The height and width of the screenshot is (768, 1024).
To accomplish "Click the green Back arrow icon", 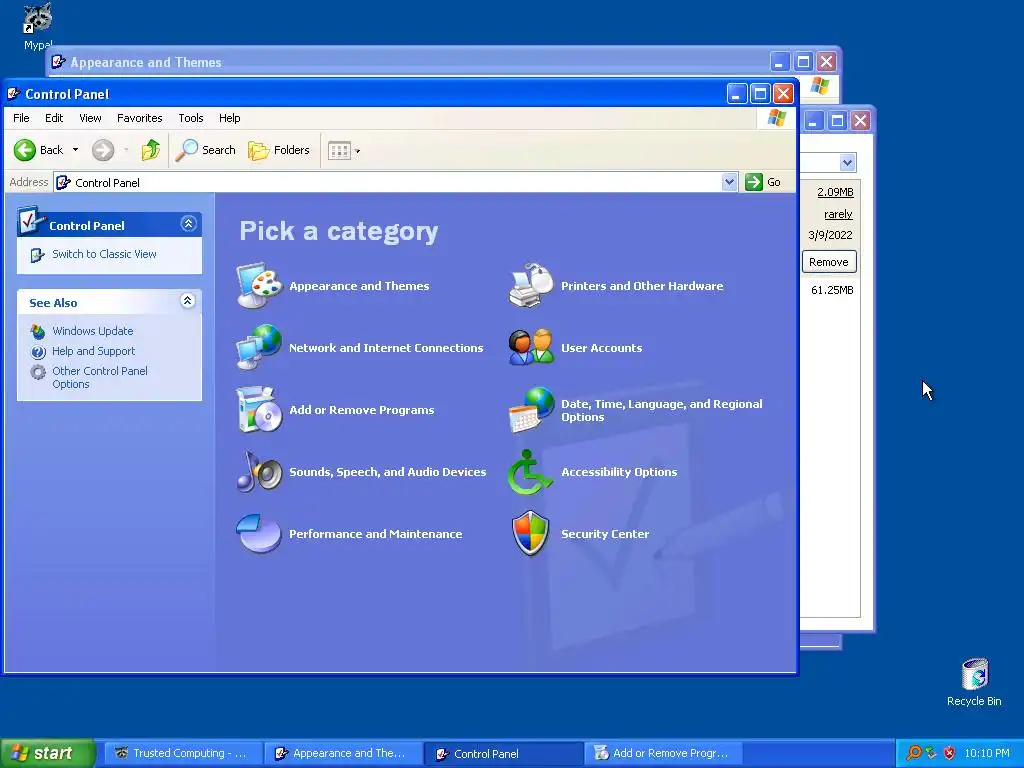I will (x=25, y=150).
